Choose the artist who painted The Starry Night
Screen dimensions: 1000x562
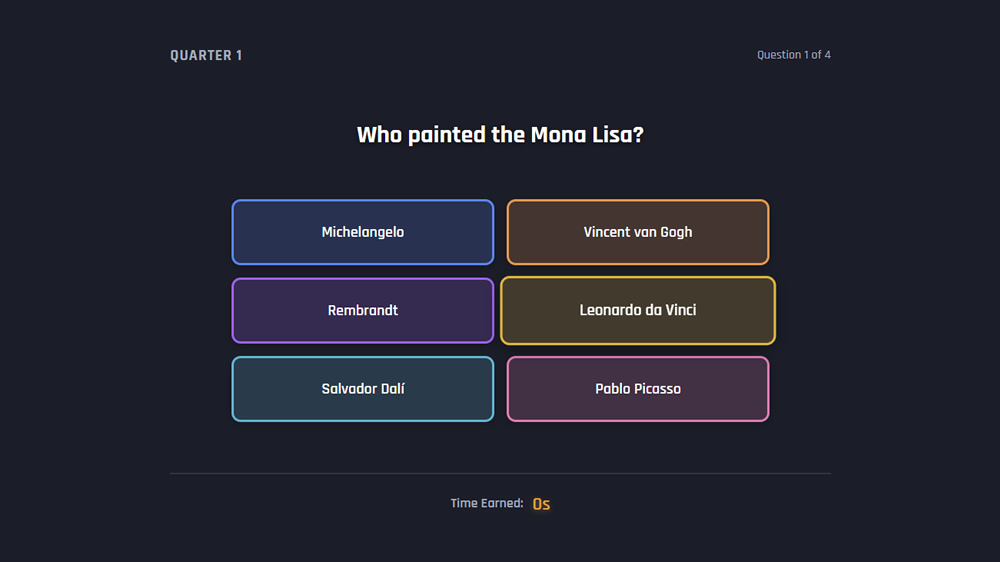click(637, 232)
